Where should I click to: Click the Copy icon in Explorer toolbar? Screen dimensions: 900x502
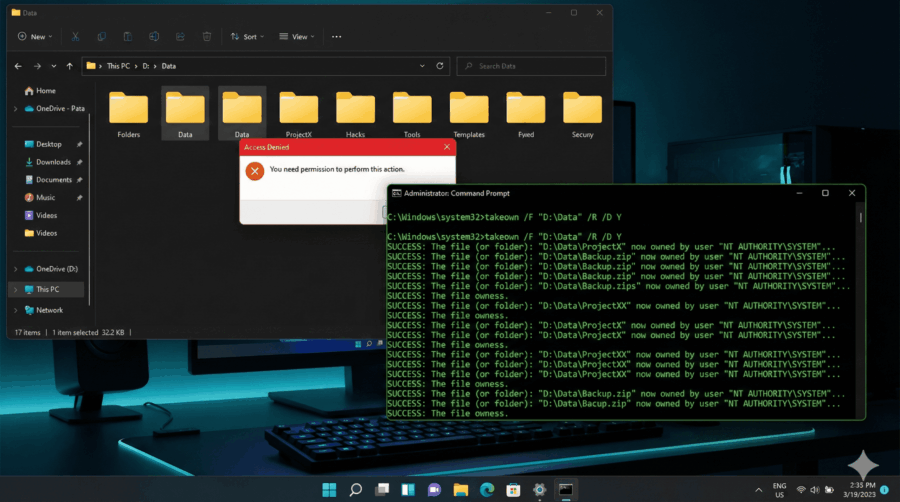pyautogui.click(x=102, y=37)
